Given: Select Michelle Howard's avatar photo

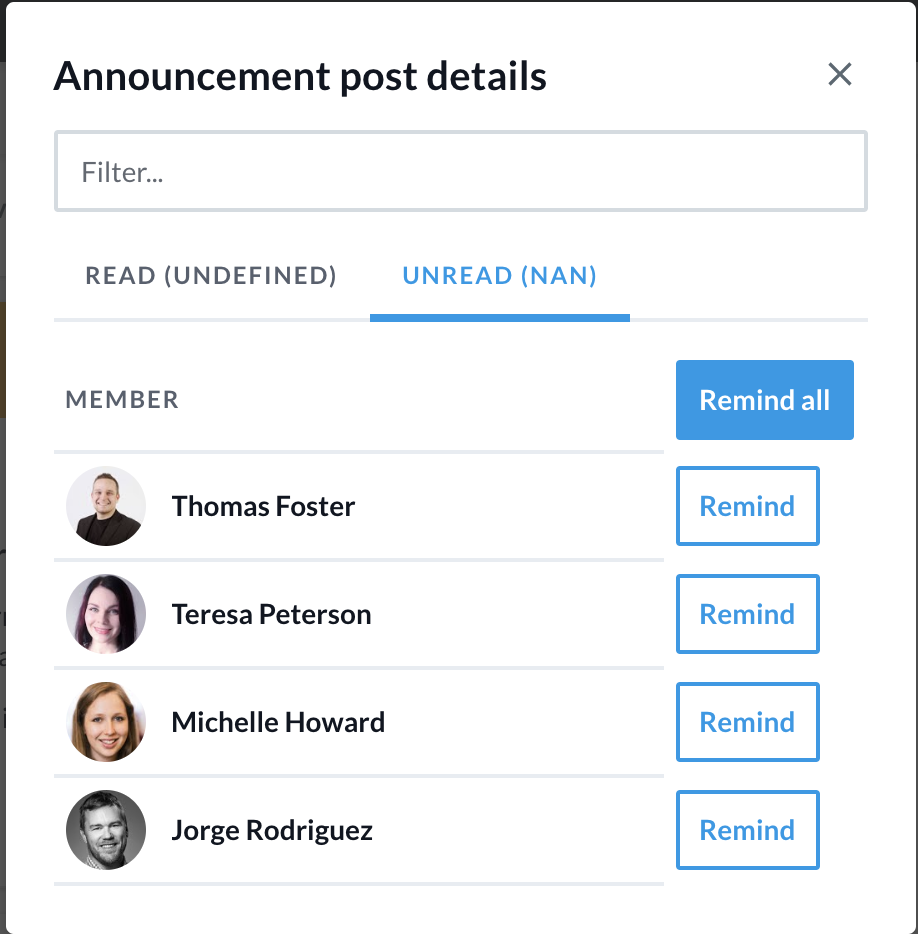Looking at the screenshot, I should (x=106, y=722).
